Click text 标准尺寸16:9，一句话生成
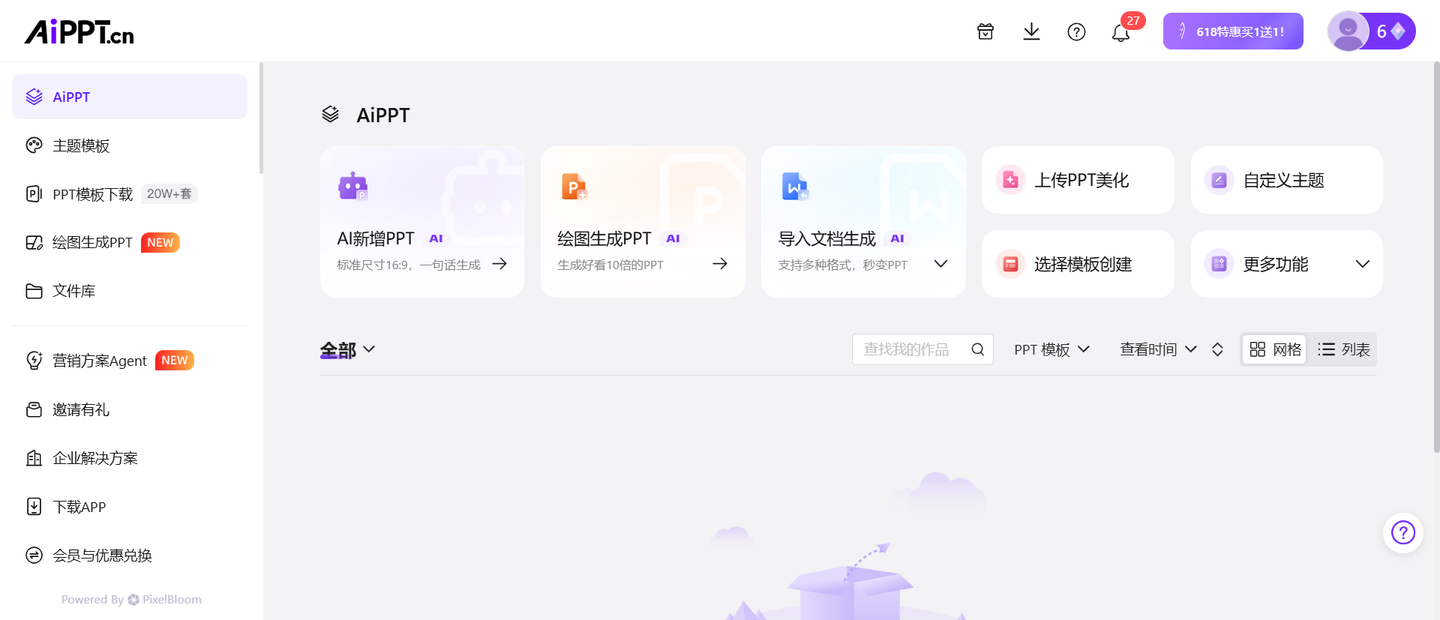The height and width of the screenshot is (620, 1440). 409,265
